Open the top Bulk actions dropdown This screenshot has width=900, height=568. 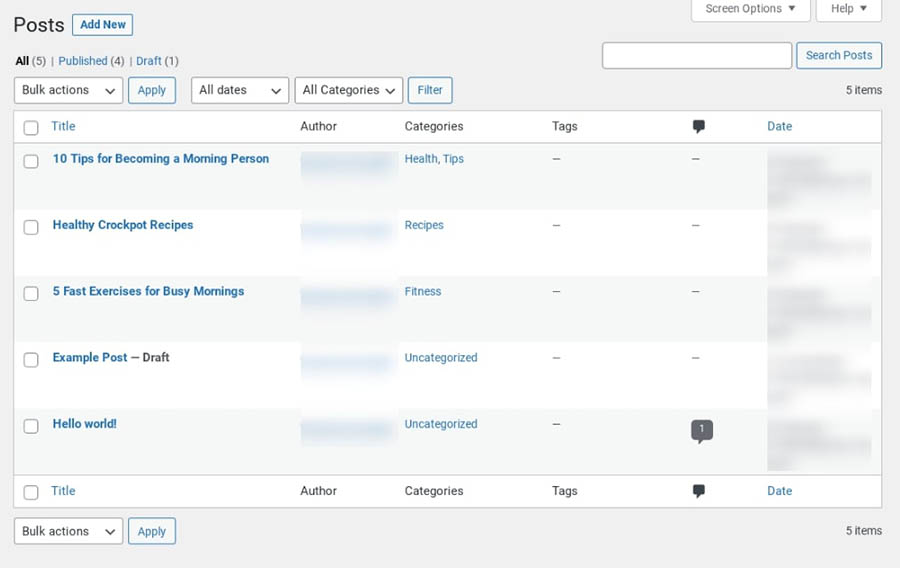pos(68,90)
